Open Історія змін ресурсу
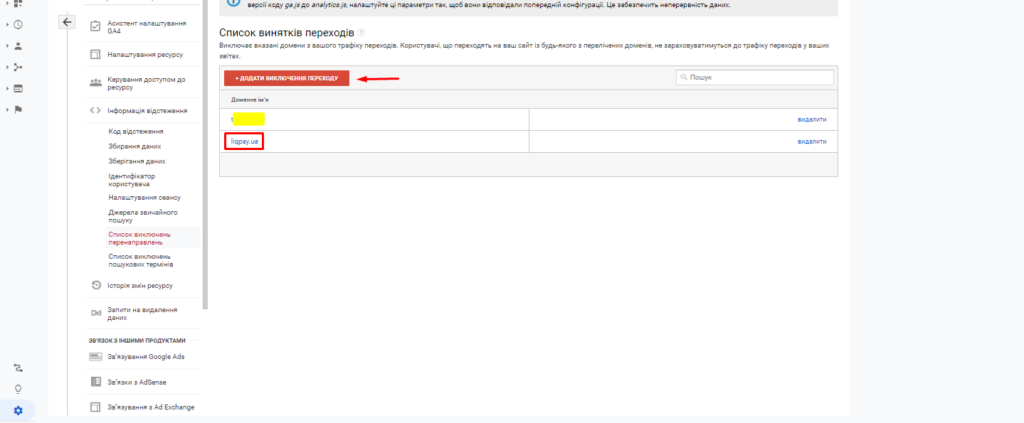This screenshot has width=1024, height=423. tap(140, 285)
